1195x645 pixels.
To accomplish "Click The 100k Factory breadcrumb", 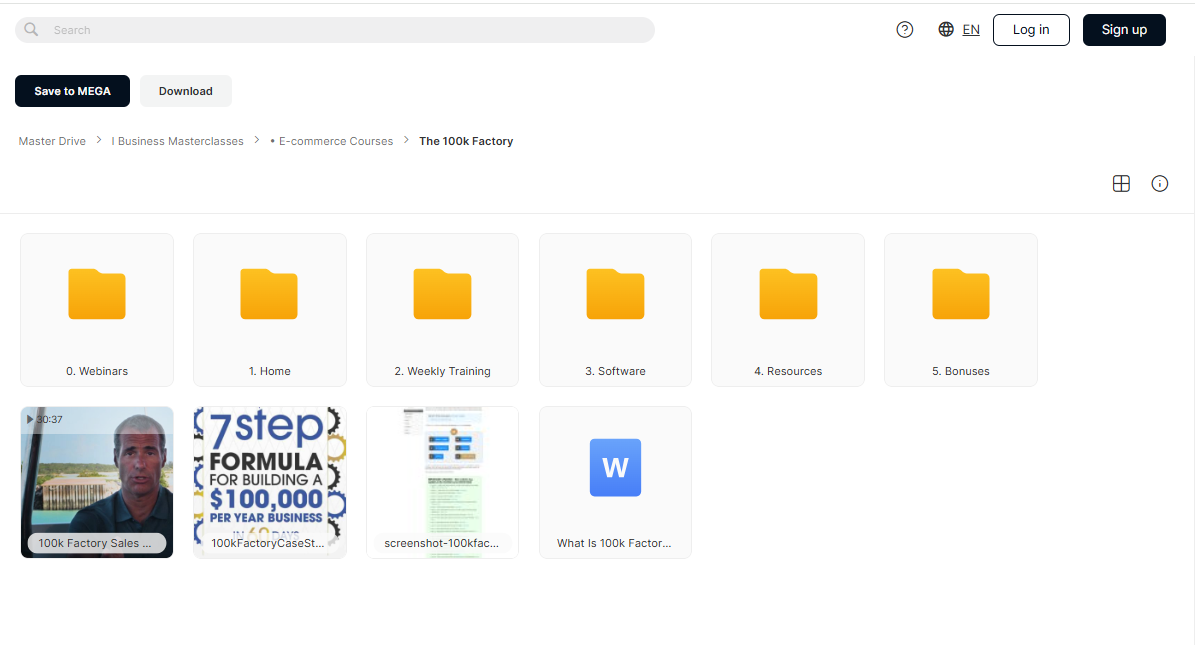I will pos(466,141).
